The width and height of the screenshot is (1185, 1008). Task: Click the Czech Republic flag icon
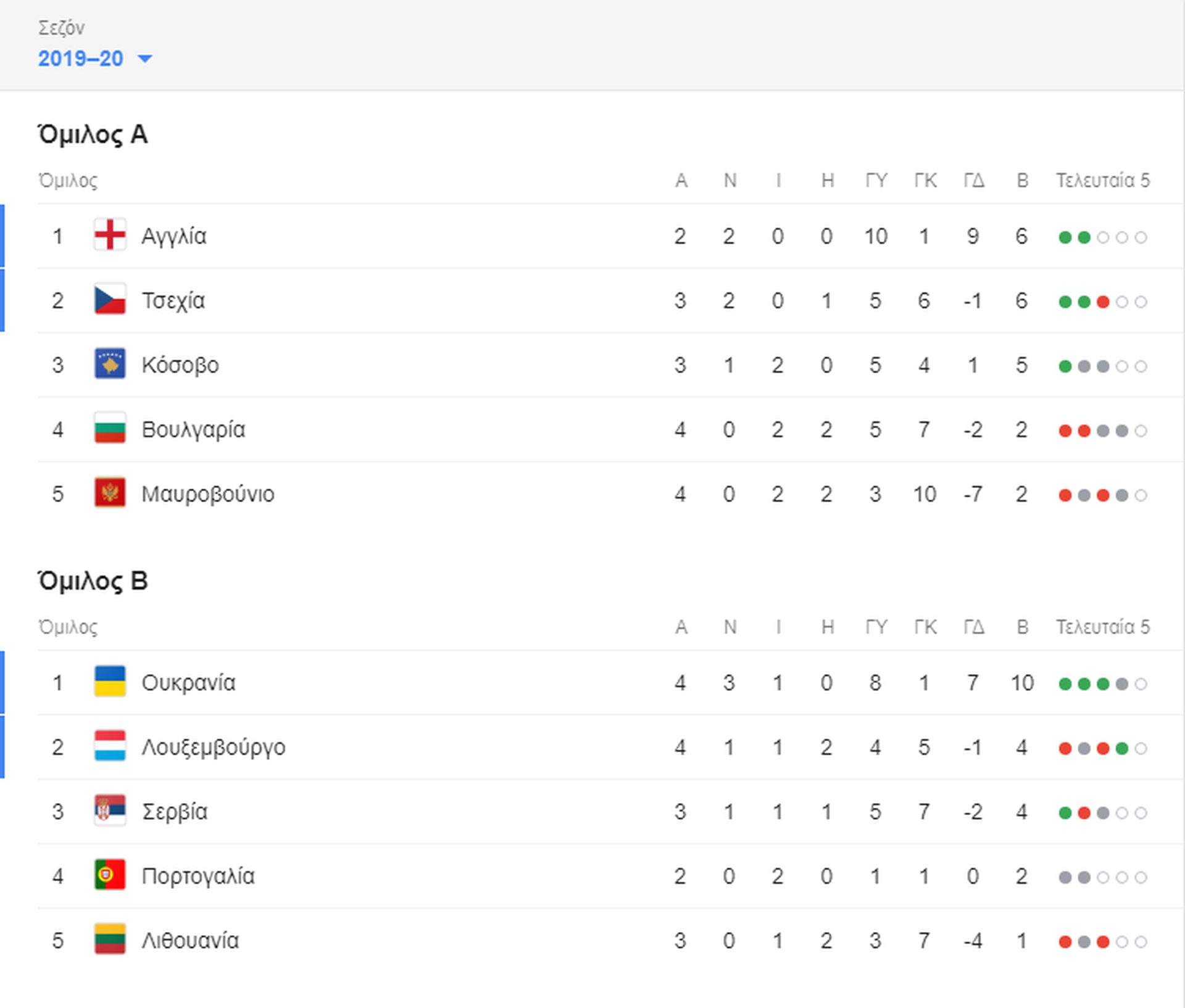click(x=110, y=300)
